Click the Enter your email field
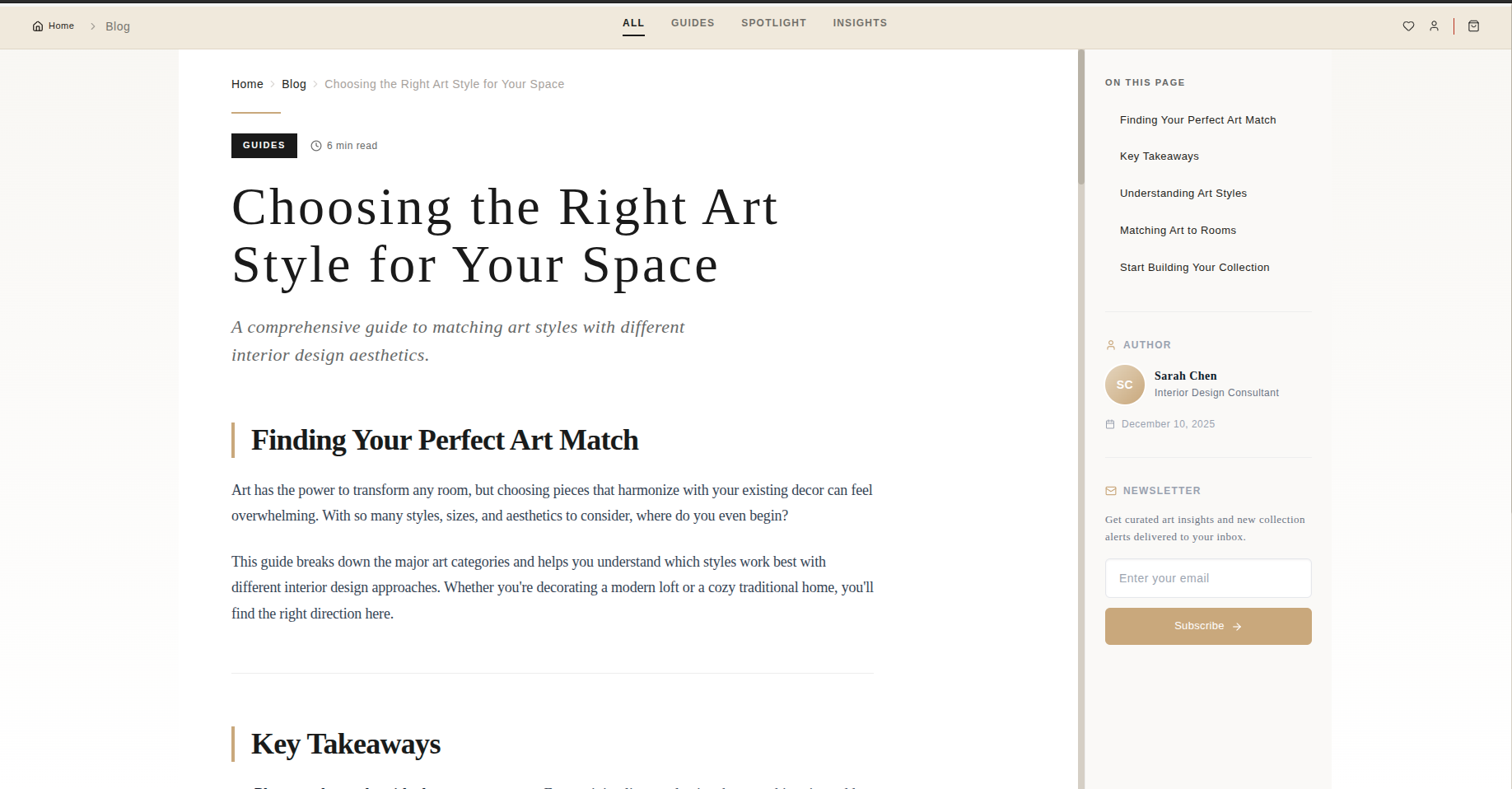 click(x=1207, y=577)
